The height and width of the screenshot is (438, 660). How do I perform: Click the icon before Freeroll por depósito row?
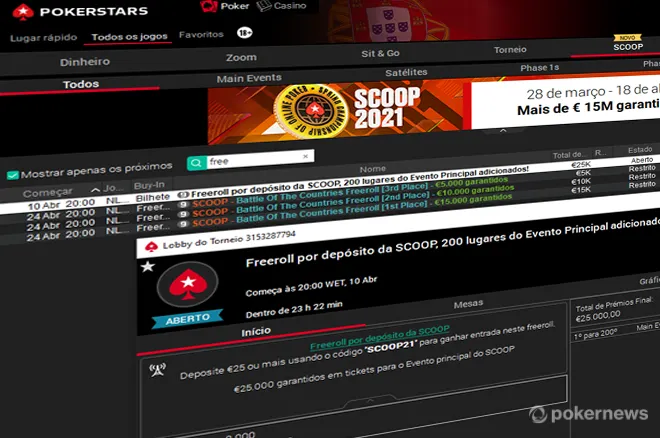point(182,195)
